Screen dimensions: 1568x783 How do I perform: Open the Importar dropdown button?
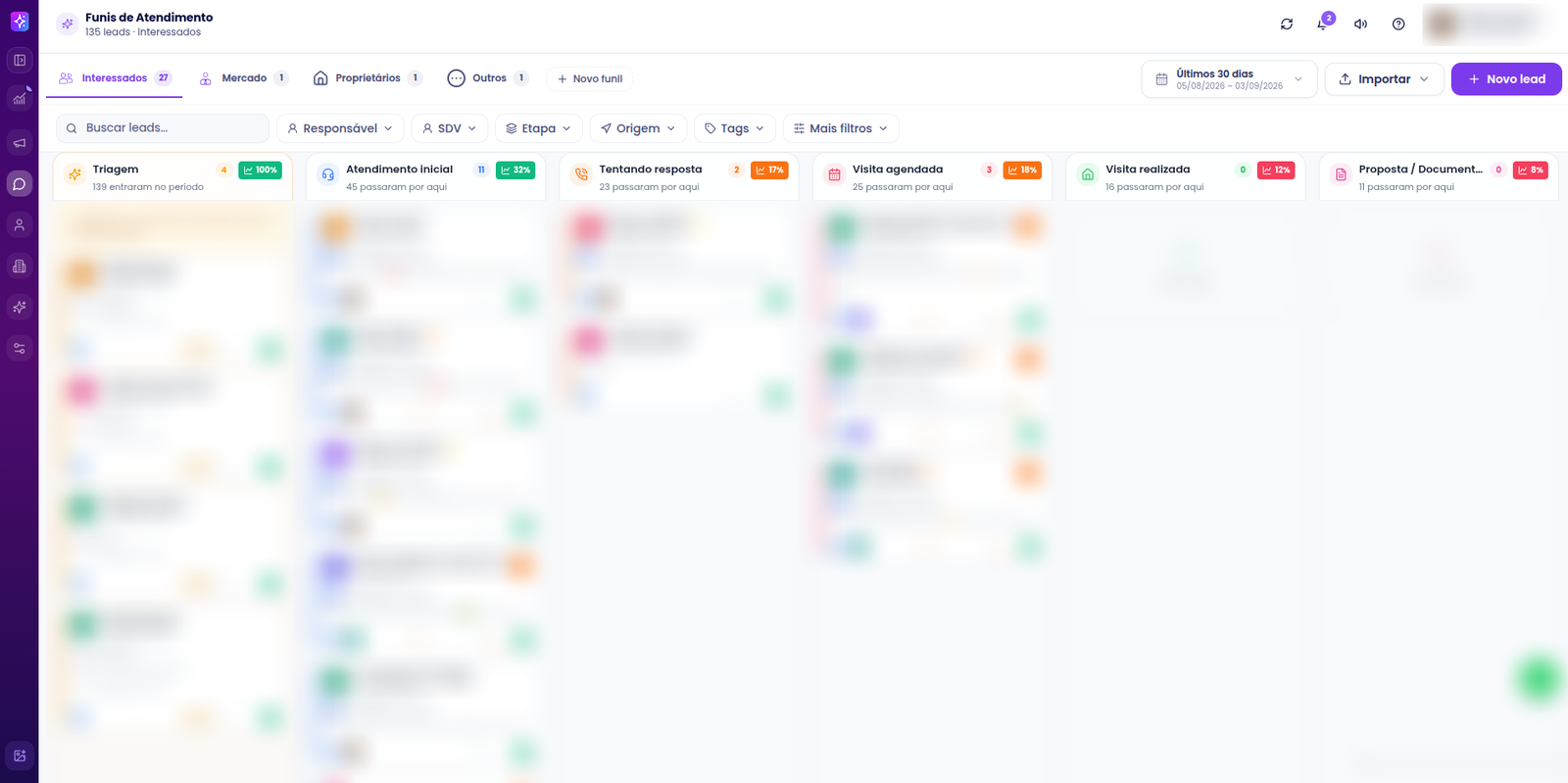click(1384, 79)
